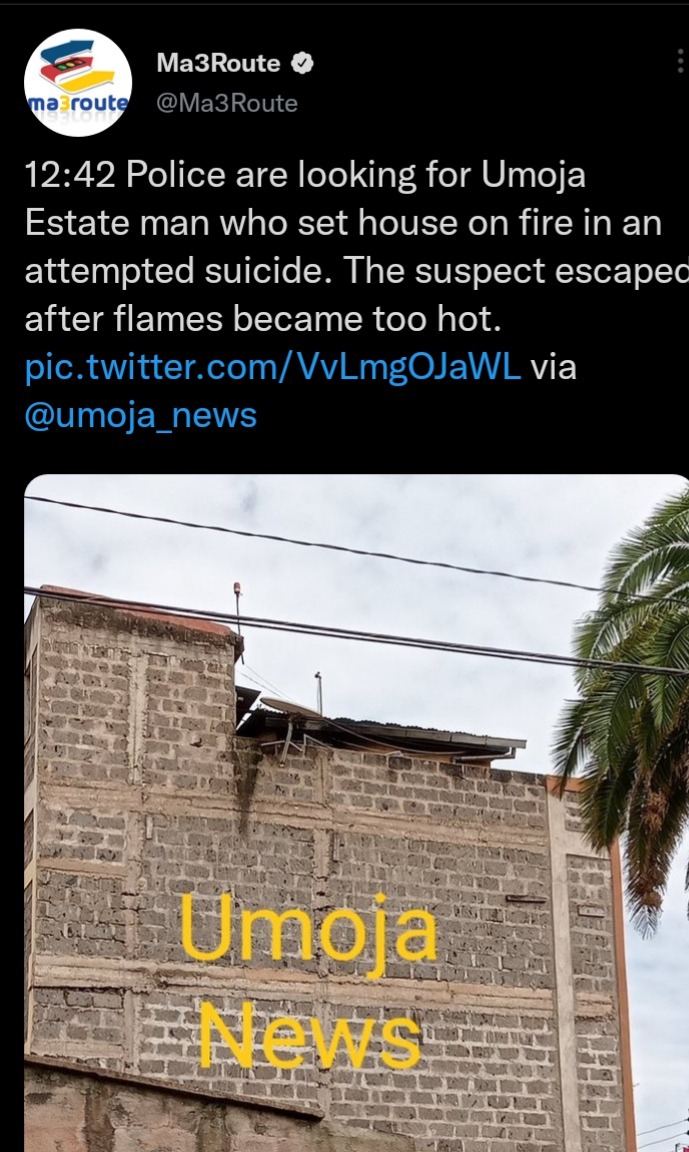Click the 12:42 time in the tweet
Viewport: 689px width, 1152px height.
(70, 175)
